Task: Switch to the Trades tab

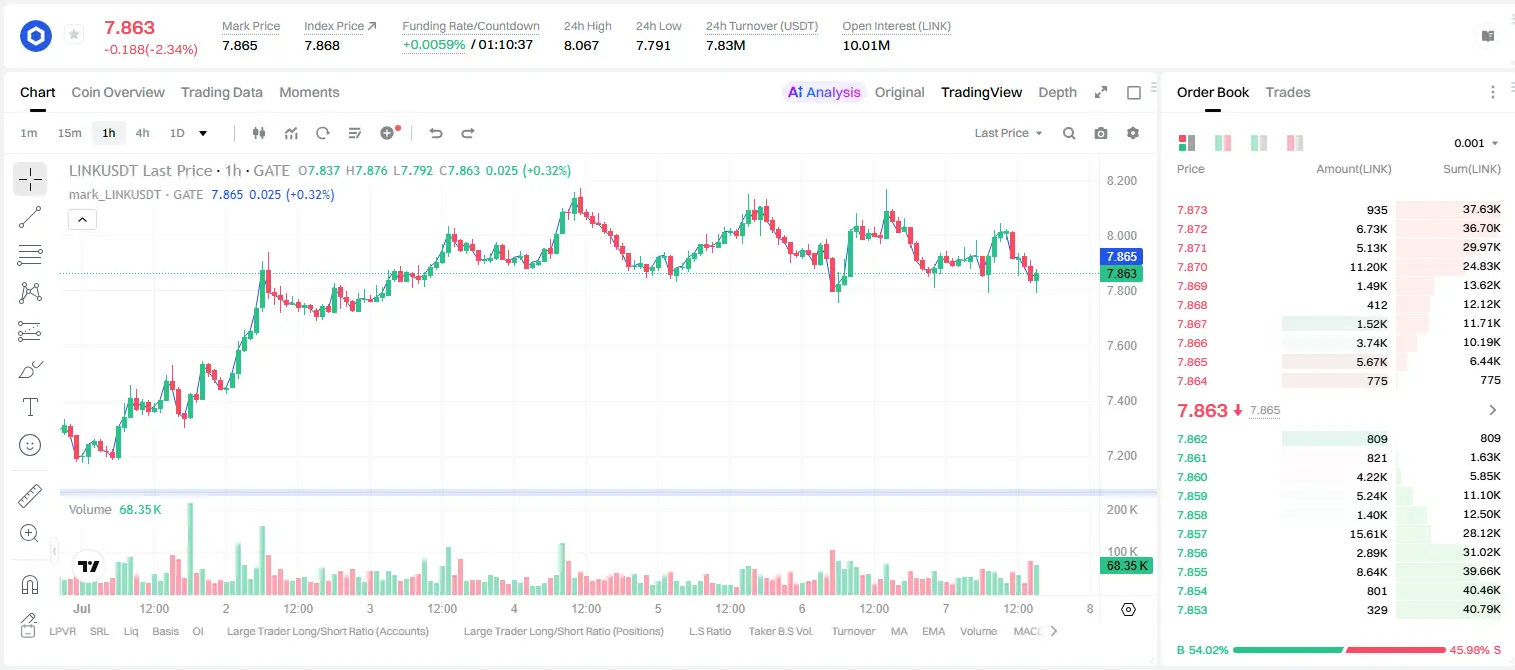Action: point(1288,92)
